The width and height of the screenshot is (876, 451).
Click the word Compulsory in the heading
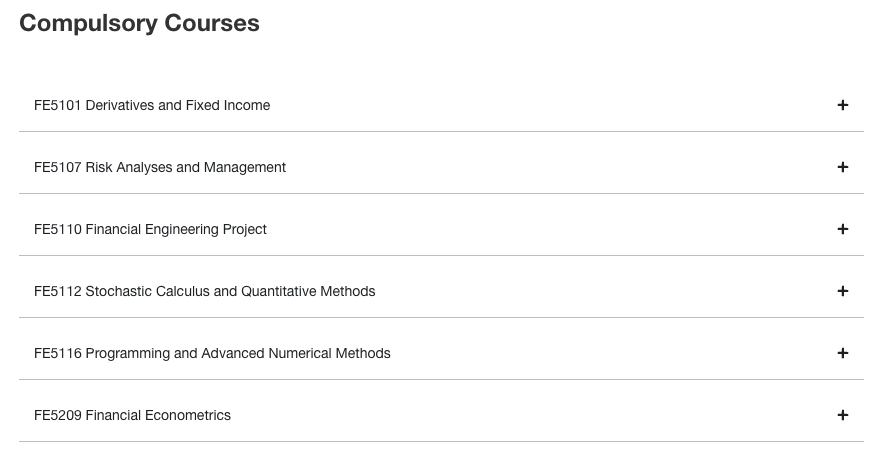[x=87, y=24]
